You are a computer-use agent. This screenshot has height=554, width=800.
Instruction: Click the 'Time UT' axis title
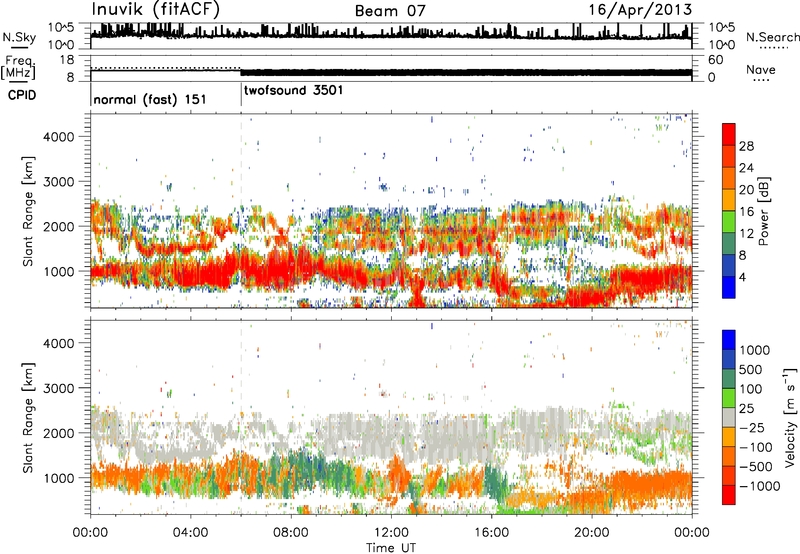(x=391, y=547)
